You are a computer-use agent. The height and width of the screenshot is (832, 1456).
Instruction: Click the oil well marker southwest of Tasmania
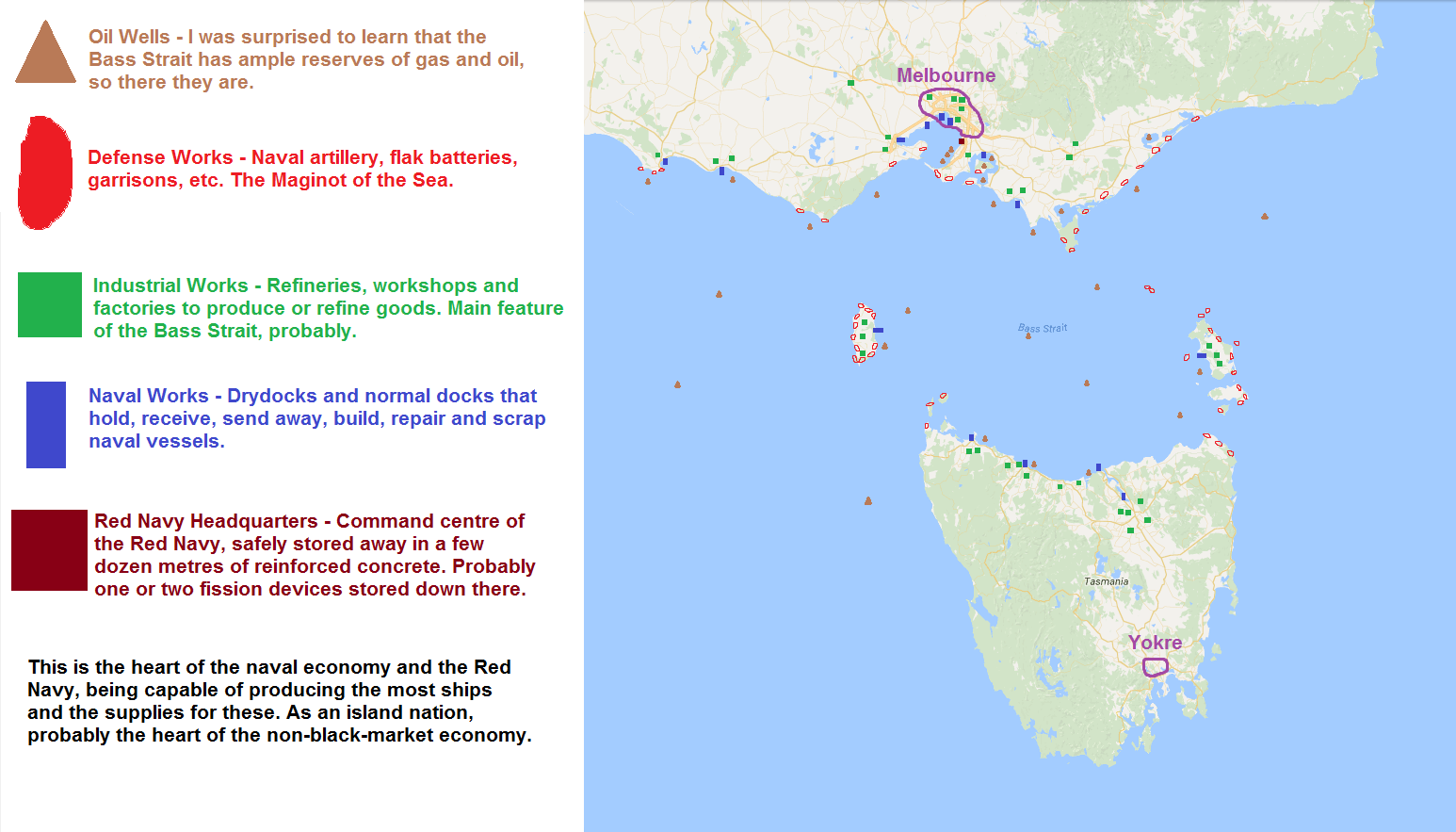pyautogui.click(x=868, y=501)
